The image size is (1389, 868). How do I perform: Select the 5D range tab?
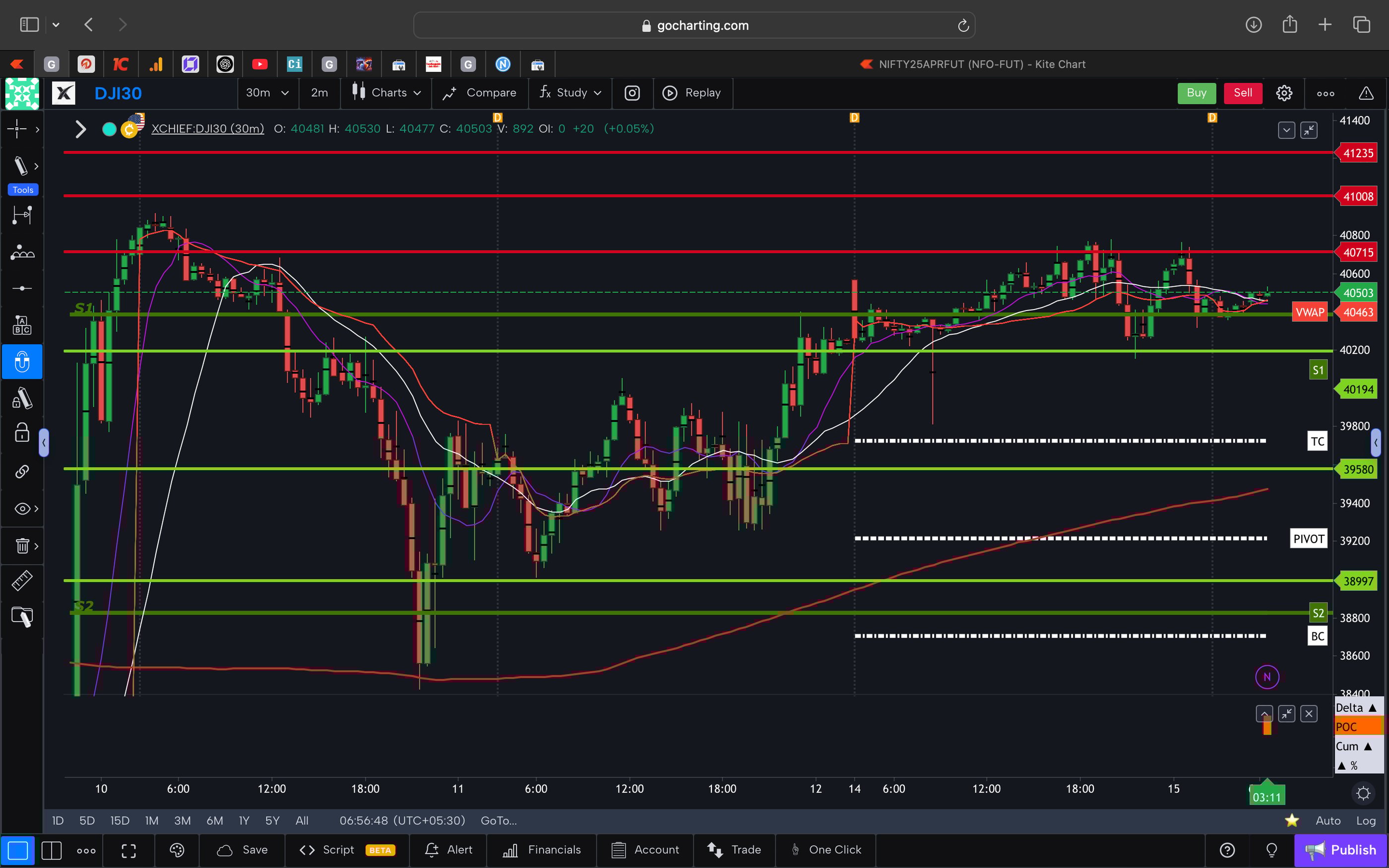click(x=87, y=820)
